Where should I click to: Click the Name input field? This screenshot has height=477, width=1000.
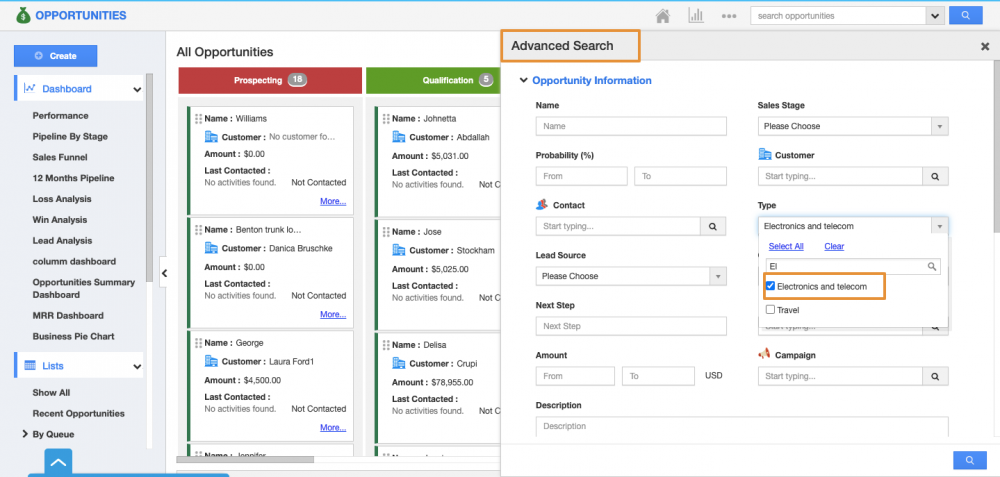coord(631,126)
